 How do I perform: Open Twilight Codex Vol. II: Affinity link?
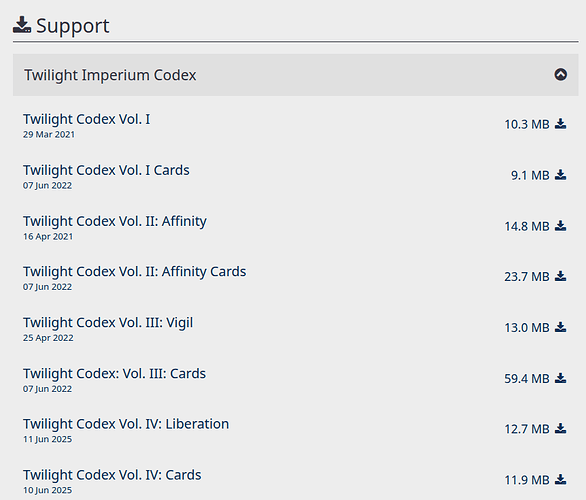pos(115,221)
